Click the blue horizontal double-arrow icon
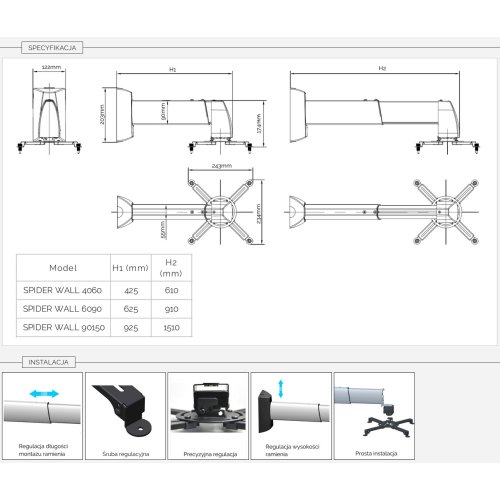This screenshot has height=500, width=500. click(44, 394)
